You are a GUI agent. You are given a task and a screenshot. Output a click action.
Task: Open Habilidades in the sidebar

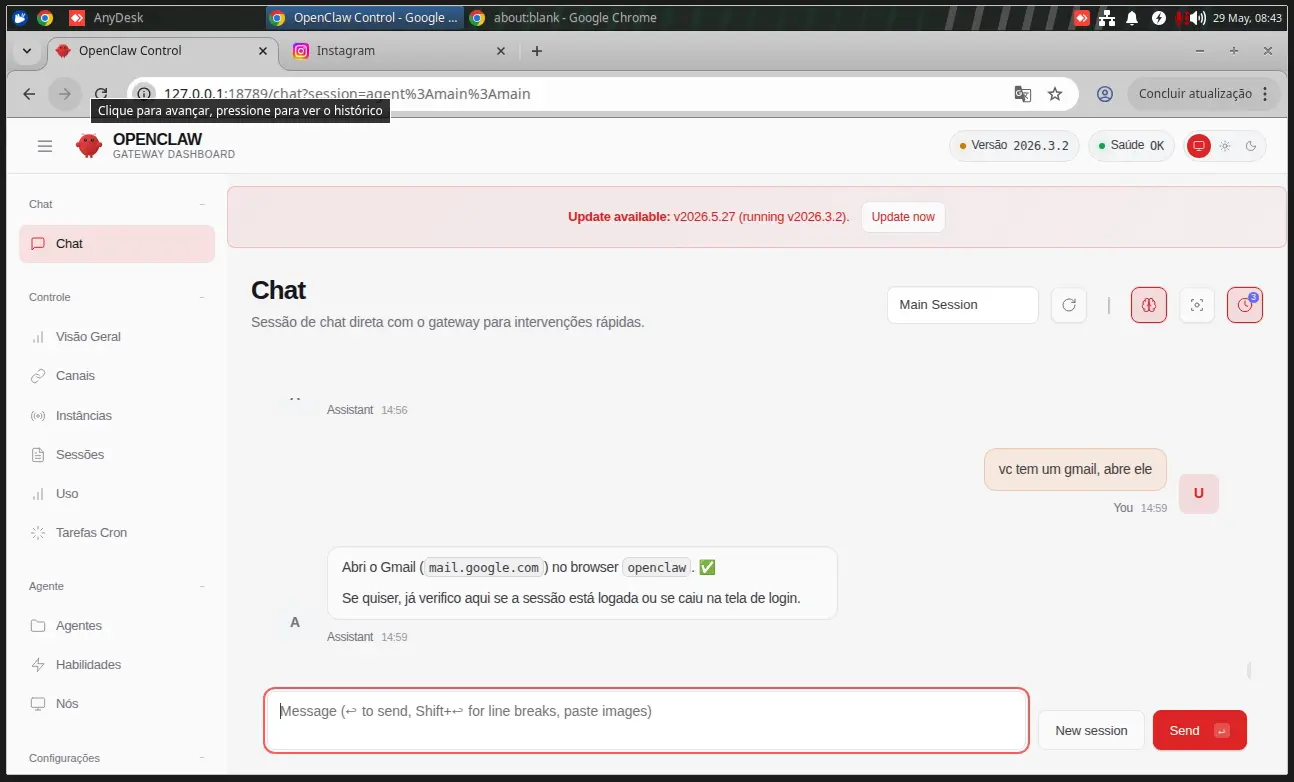point(117,664)
